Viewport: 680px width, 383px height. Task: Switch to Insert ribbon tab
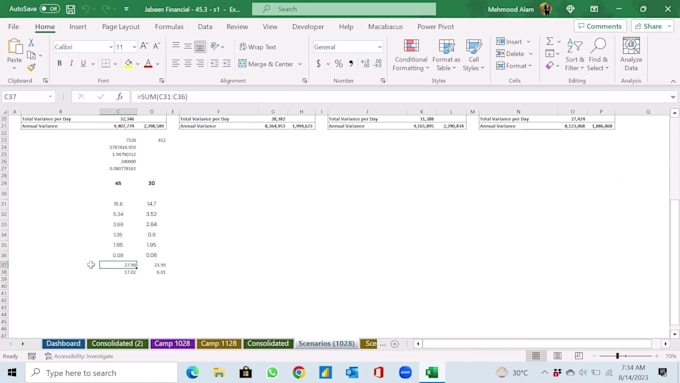tap(78, 26)
